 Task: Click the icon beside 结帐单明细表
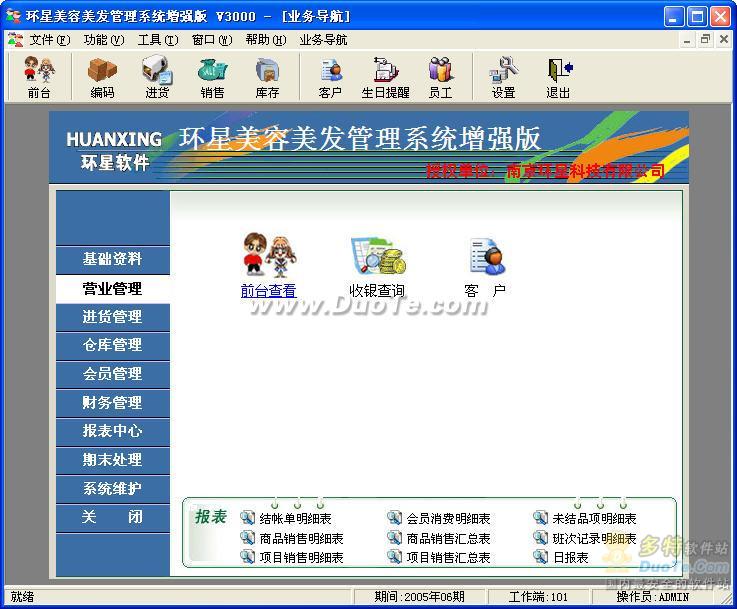click(247, 518)
